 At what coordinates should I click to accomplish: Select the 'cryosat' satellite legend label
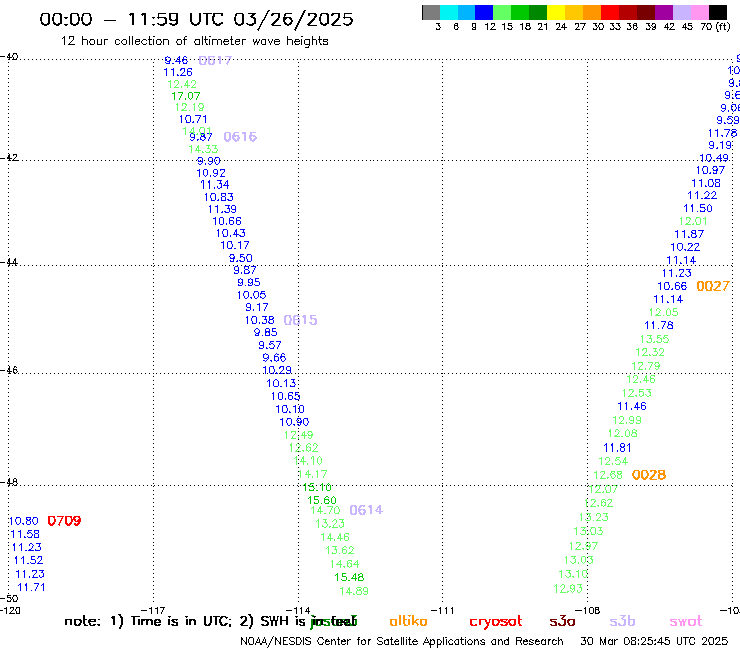[x=496, y=622]
